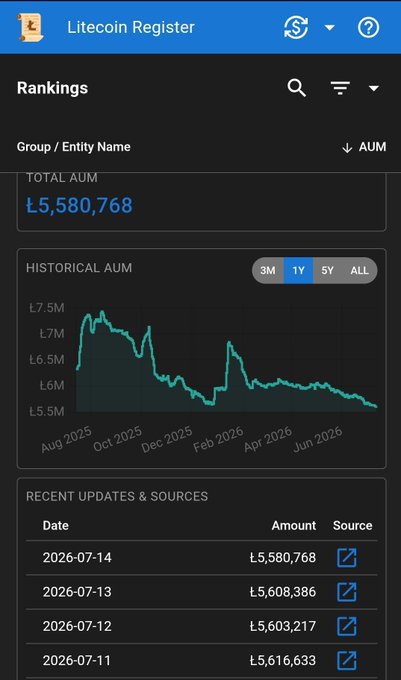Click the Amount column header

pyautogui.click(x=294, y=526)
